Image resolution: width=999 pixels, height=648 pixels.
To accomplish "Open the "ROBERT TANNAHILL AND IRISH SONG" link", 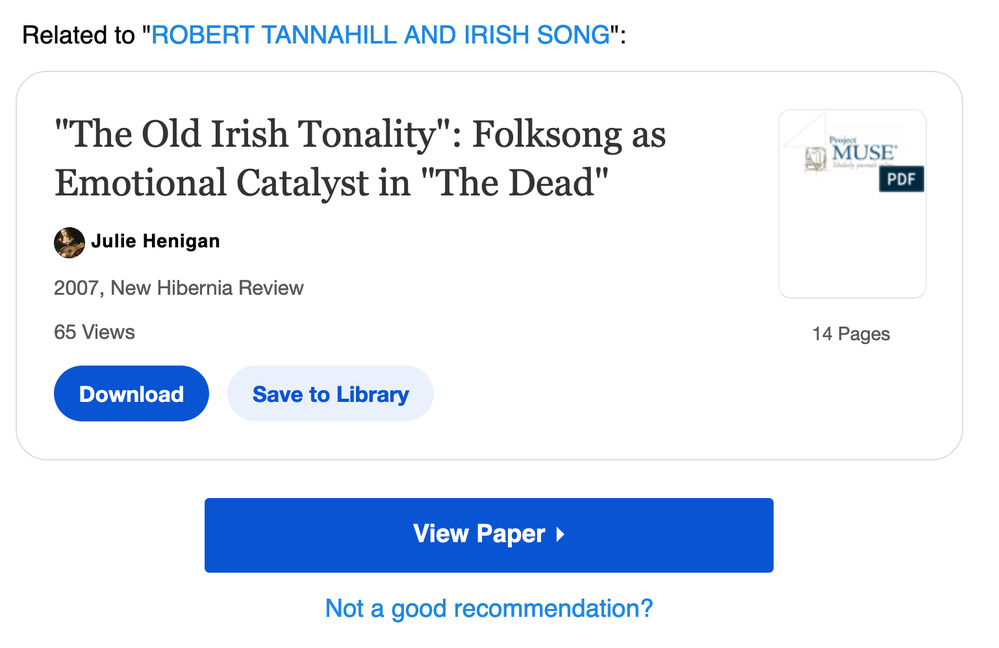I will tap(380, 36).
